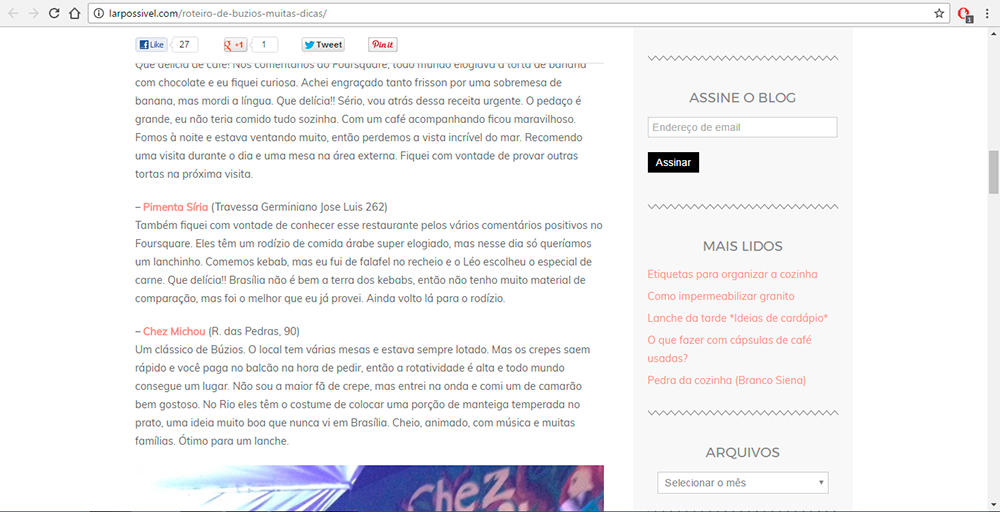Image resolution: width=1000 pixels, height=512 pixels.
Task: Open Como impermeabilizar granito link
Action: [721, 296]
